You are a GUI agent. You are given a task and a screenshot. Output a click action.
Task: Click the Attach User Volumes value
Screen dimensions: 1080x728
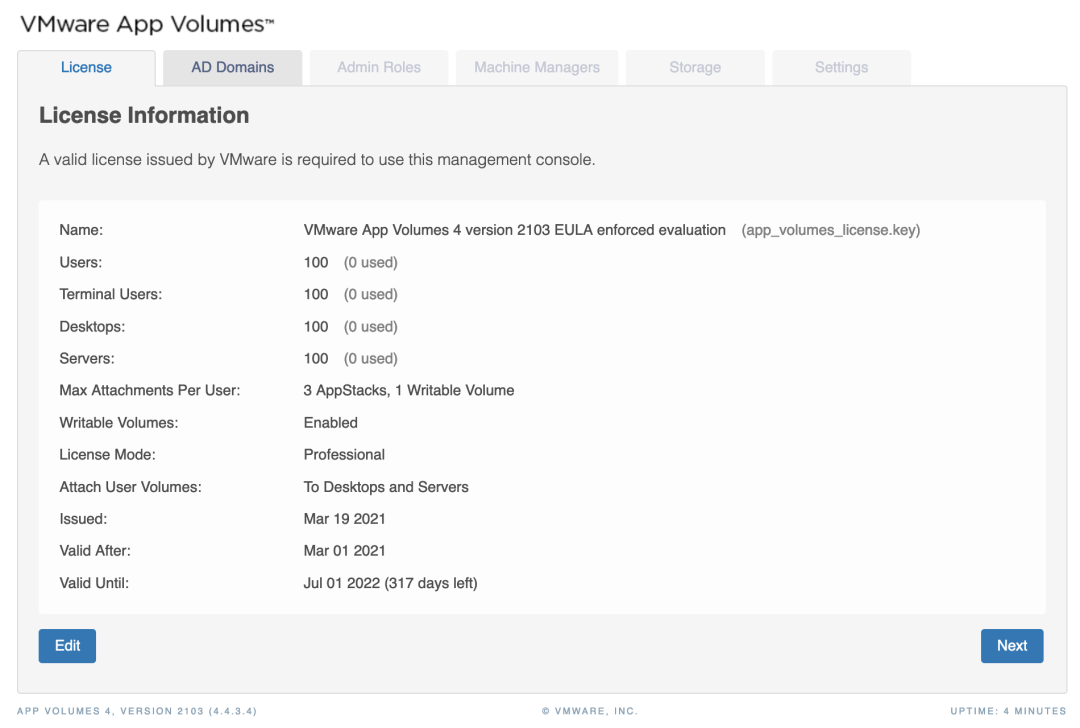tap(386, 487)
